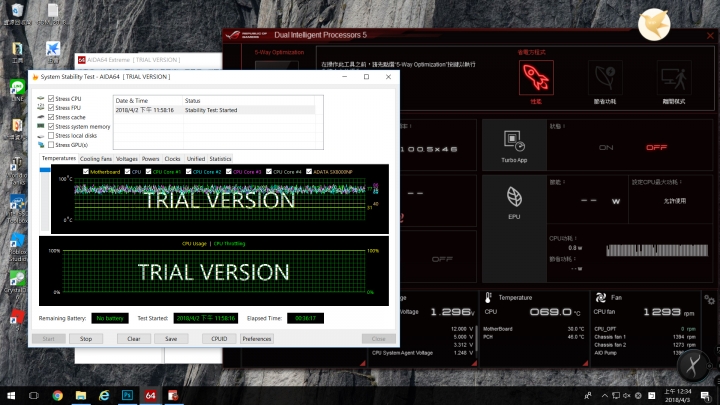Click the orange bird badge icon

pyautogui.click(x=654, y=24)
